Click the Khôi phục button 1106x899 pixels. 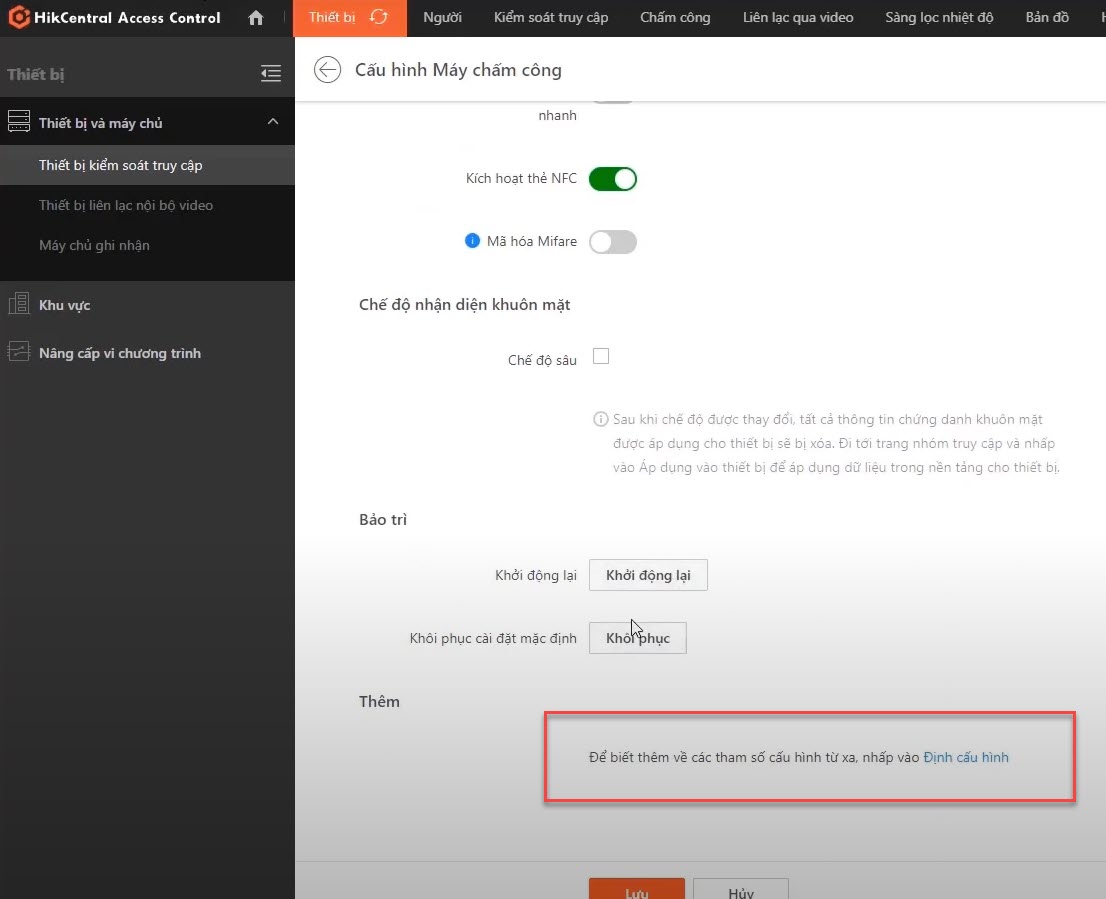pos(638,638)
